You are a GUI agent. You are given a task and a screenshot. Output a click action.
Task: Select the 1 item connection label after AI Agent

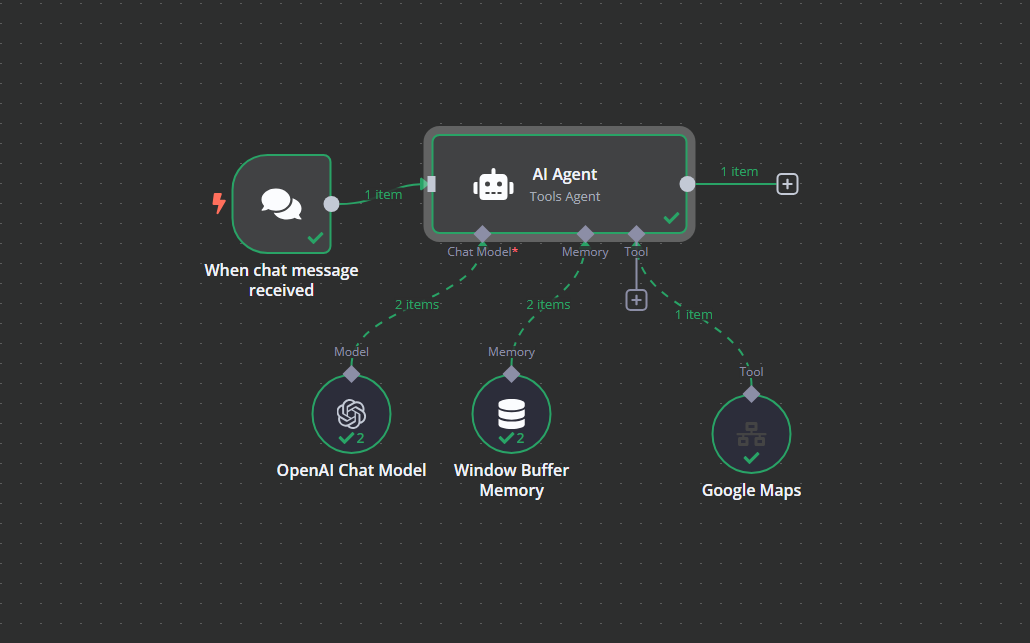tap(739, 171)
